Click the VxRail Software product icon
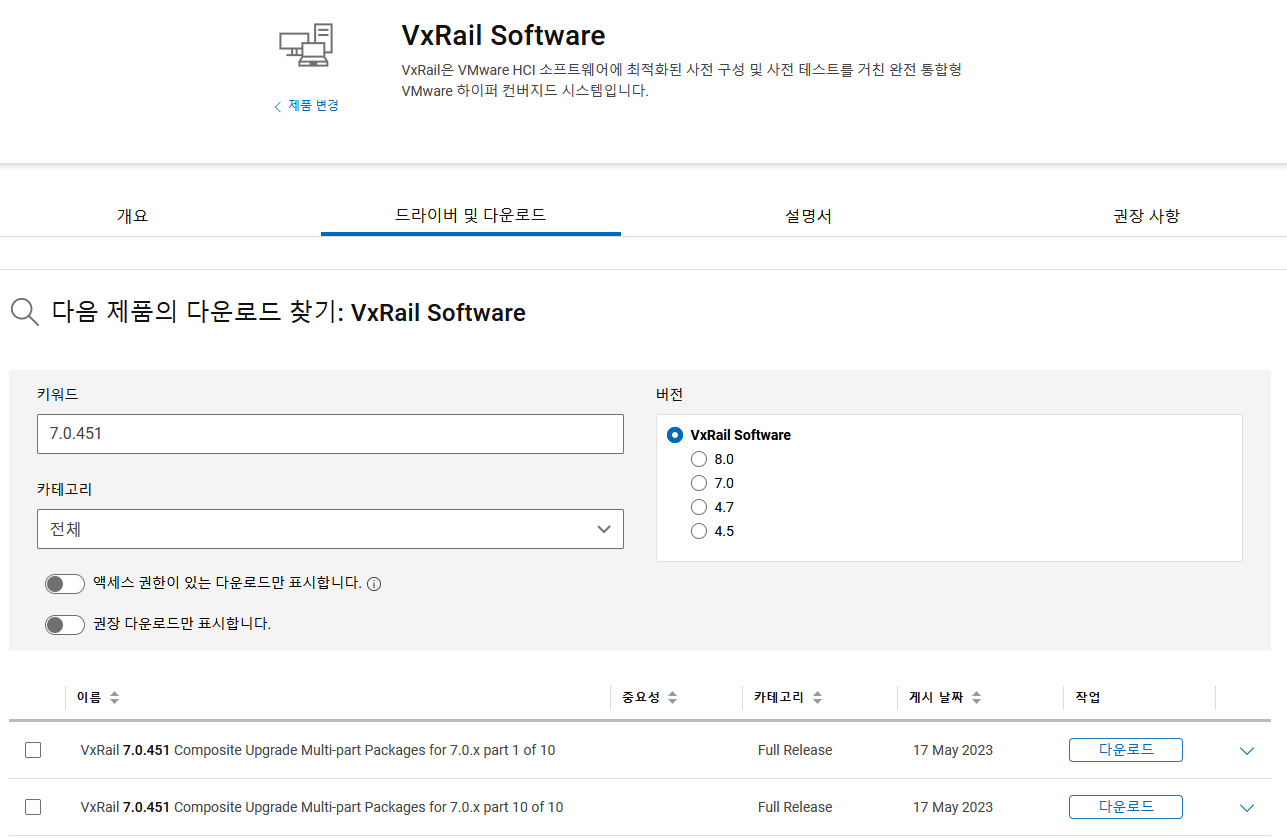 pos(305,45)
